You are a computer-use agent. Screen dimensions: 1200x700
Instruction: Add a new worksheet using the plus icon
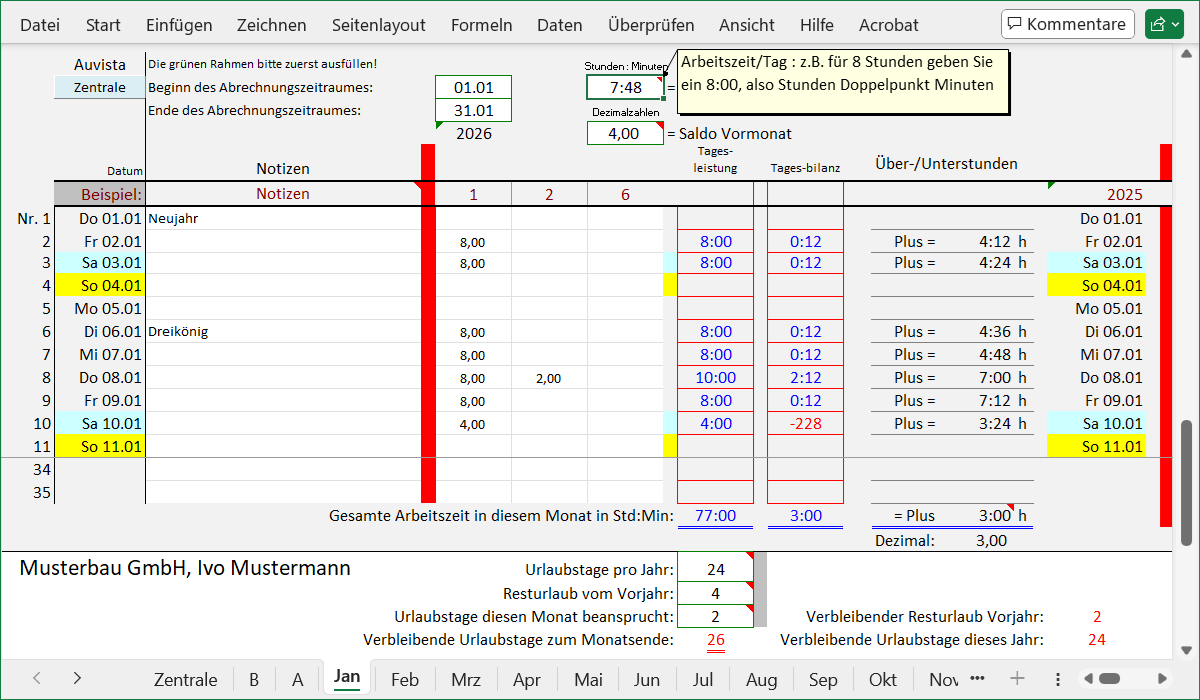point(1017,678)
